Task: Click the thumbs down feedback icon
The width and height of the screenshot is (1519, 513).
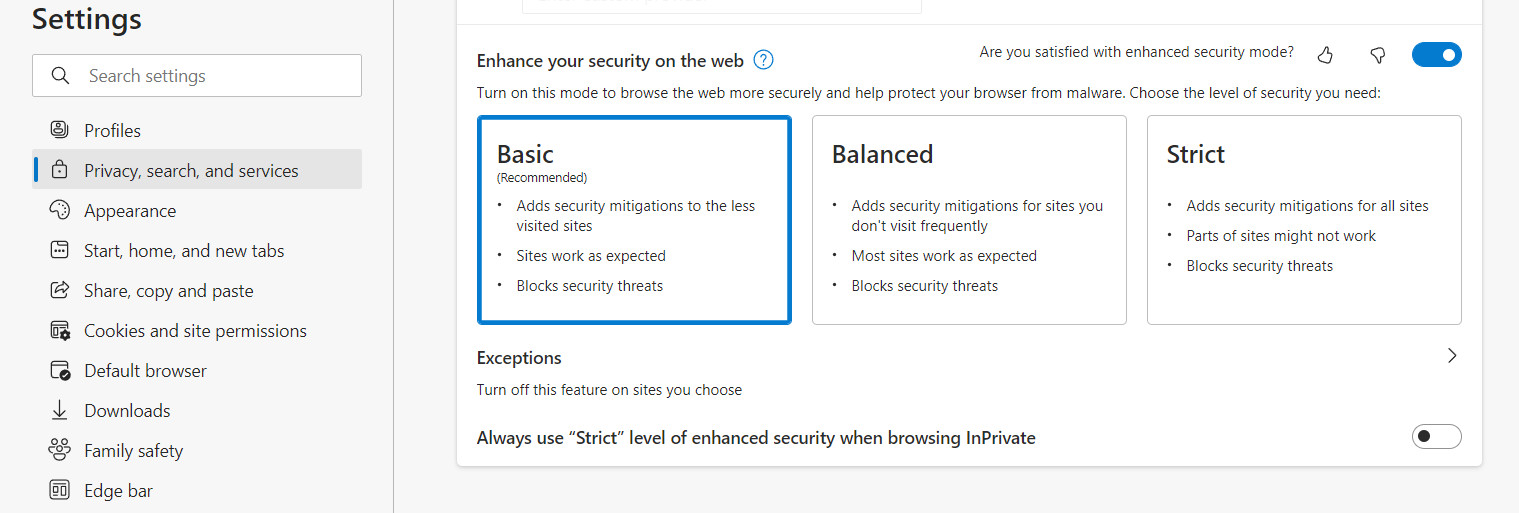Action: (x=1377, y=55)
